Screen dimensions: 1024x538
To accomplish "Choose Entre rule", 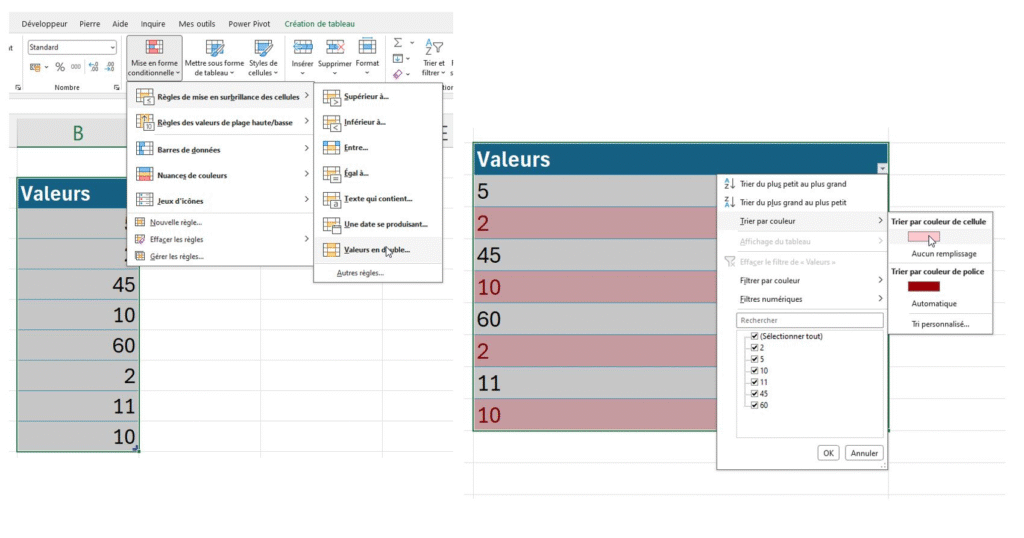I will (x=377, y=148).
